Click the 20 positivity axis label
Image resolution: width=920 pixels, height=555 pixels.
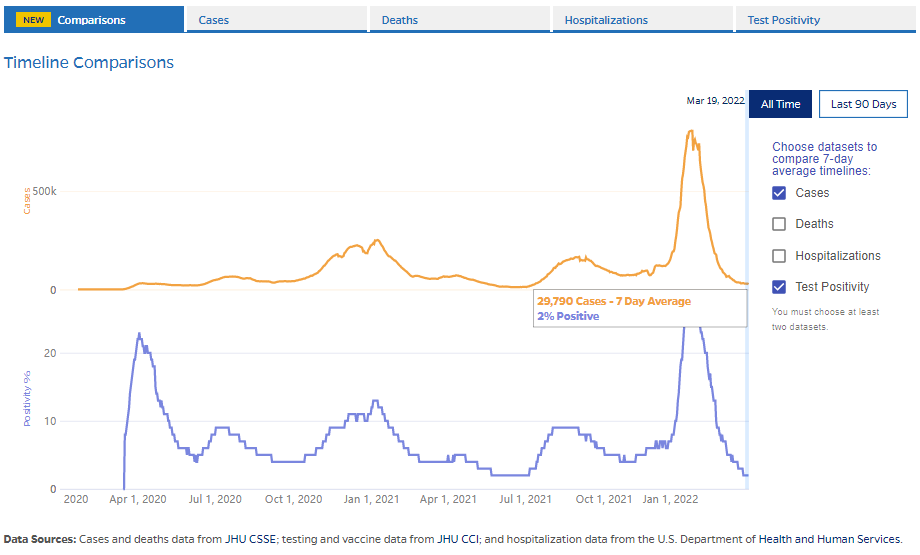(x=50, y=353)
